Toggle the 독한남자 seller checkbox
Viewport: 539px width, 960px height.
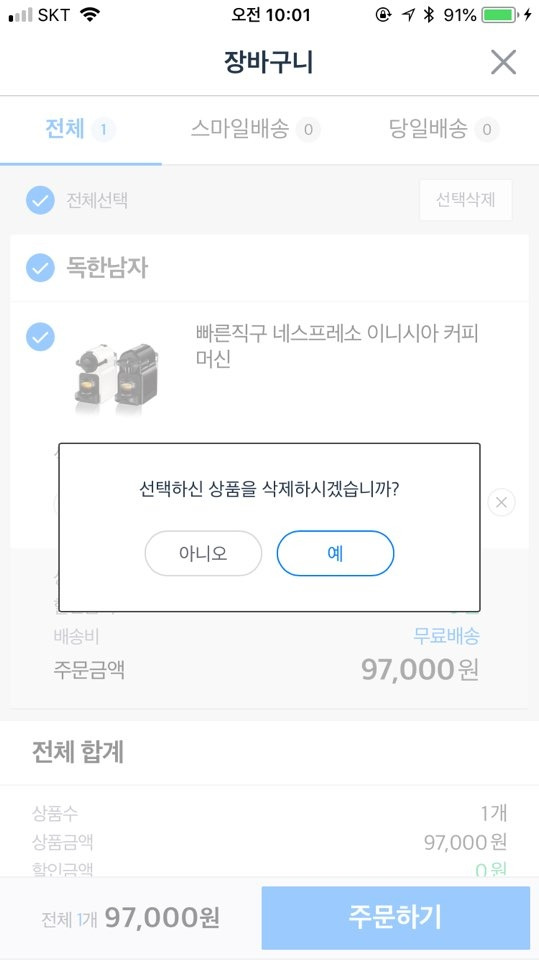pyautogui.click(x=40, y=268)
